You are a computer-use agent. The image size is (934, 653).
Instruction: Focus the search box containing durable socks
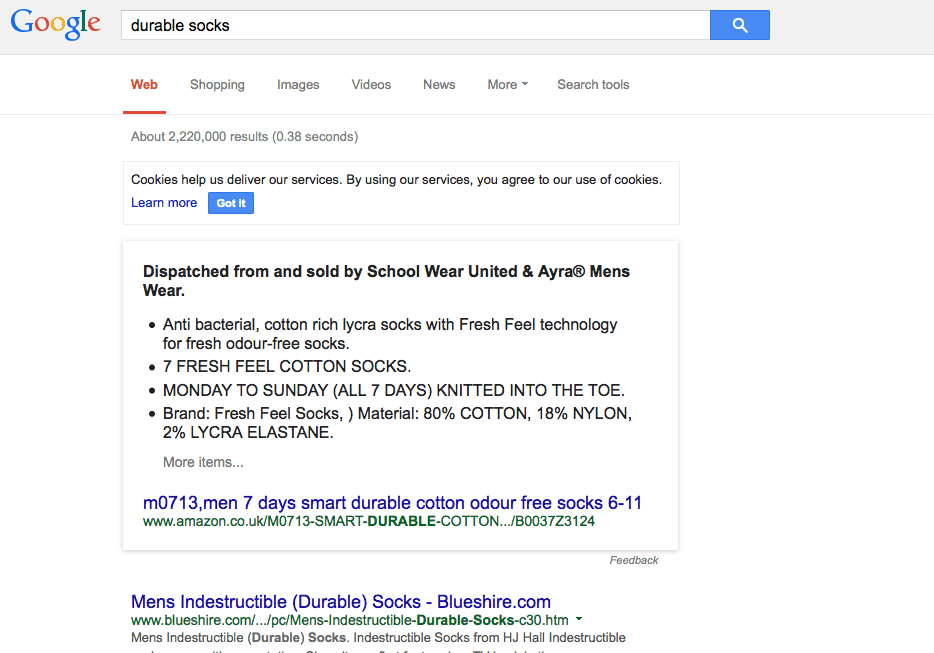pos(415,25)
